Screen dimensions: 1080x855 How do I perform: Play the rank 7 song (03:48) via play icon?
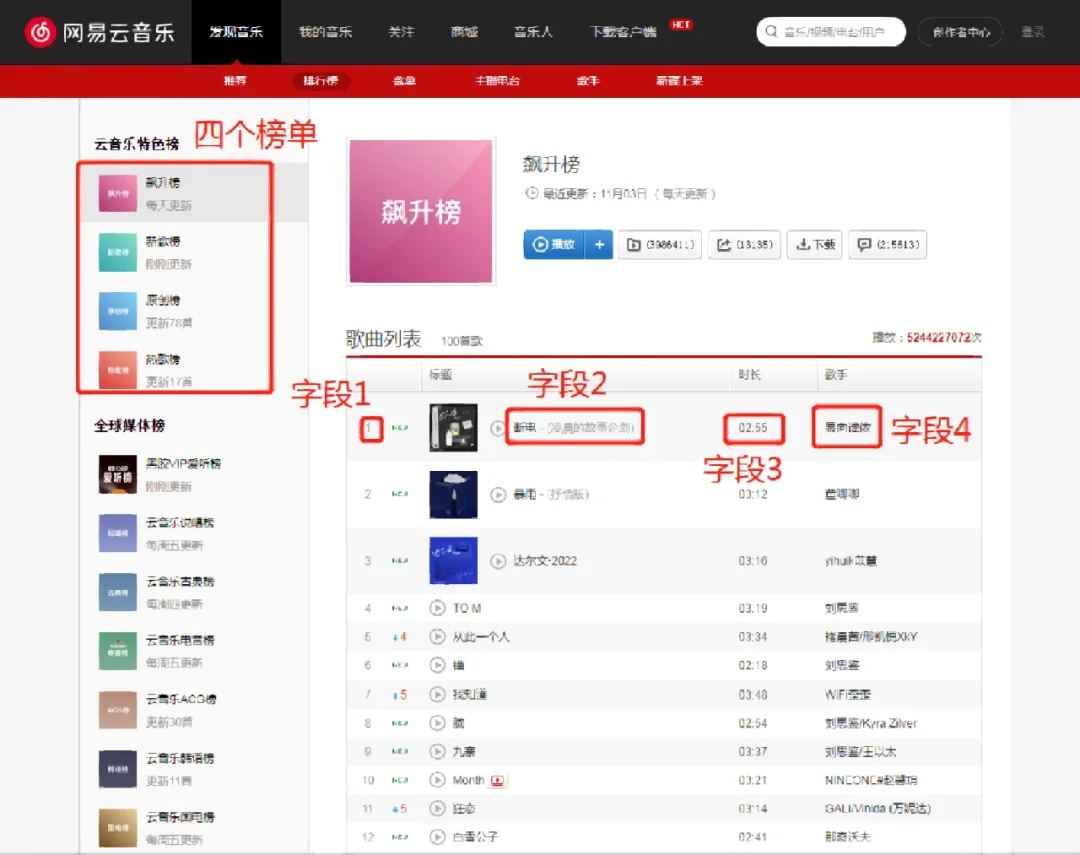tap(437, 694)
